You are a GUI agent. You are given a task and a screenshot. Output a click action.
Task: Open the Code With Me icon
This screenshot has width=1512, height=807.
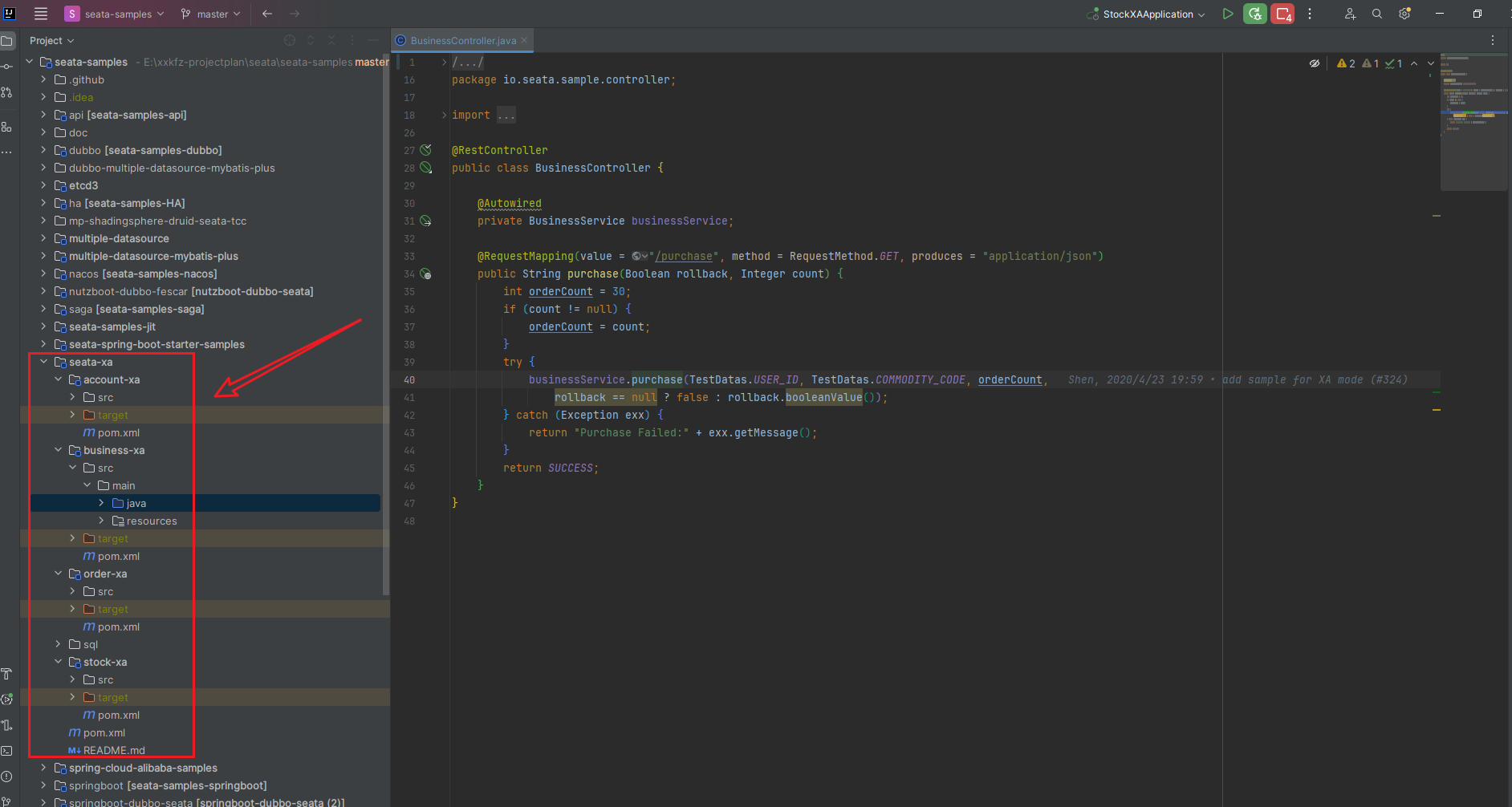[1350, 14]
